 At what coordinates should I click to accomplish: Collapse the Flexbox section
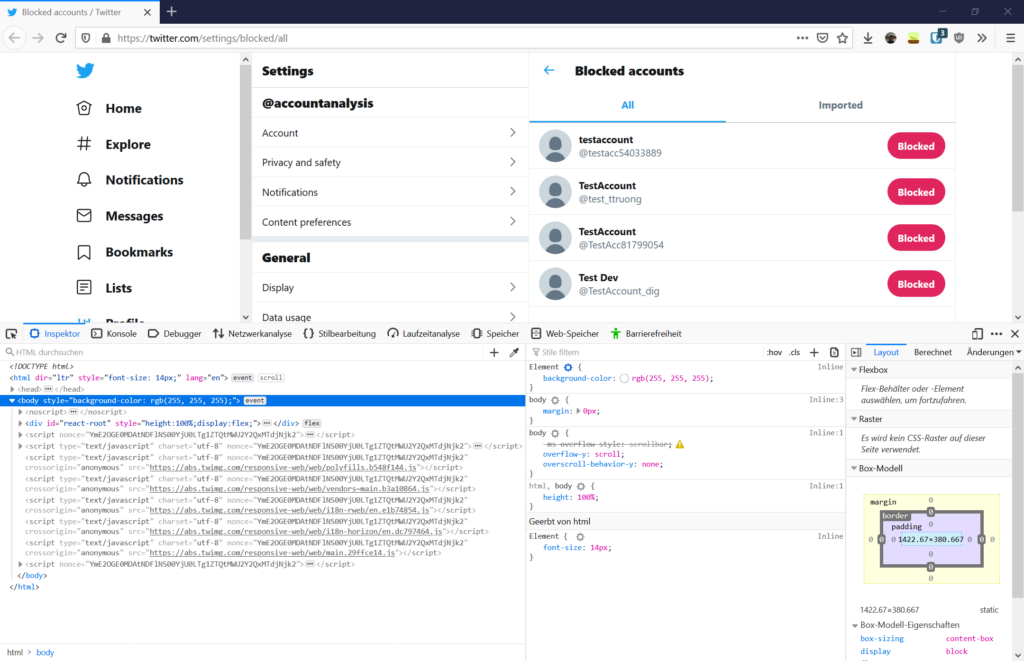(x=854, y=370)
